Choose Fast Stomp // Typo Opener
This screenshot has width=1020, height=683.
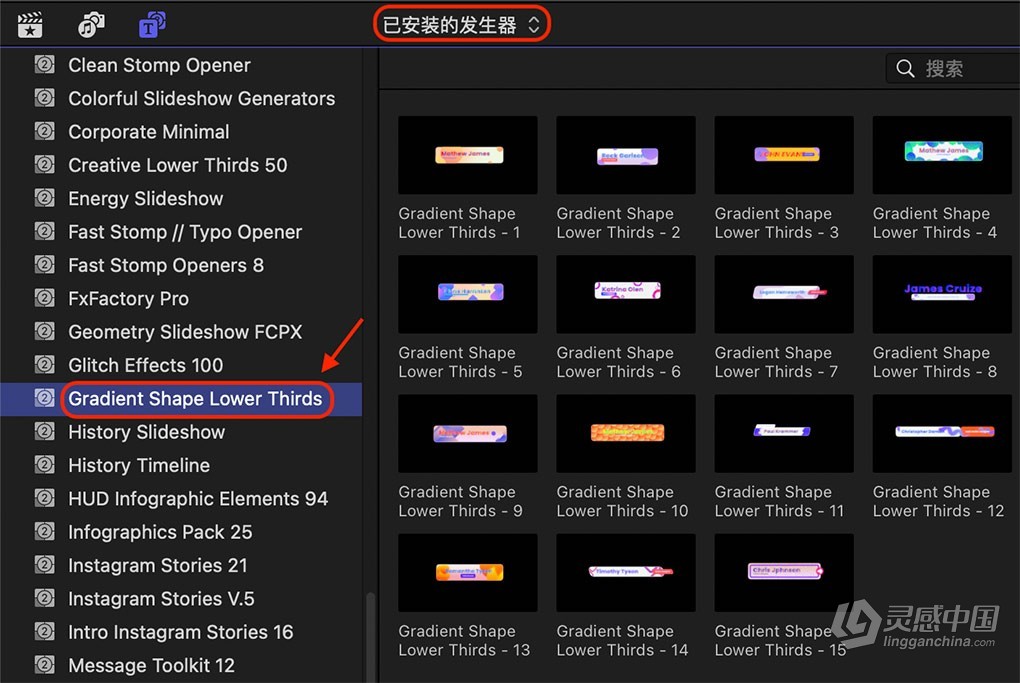(185, 232)
